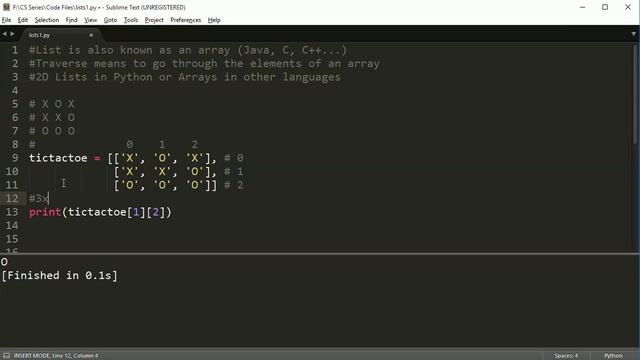Click the index [2] in print statement
The width and height of the screenshot is (640, 360).
[156, 212]
